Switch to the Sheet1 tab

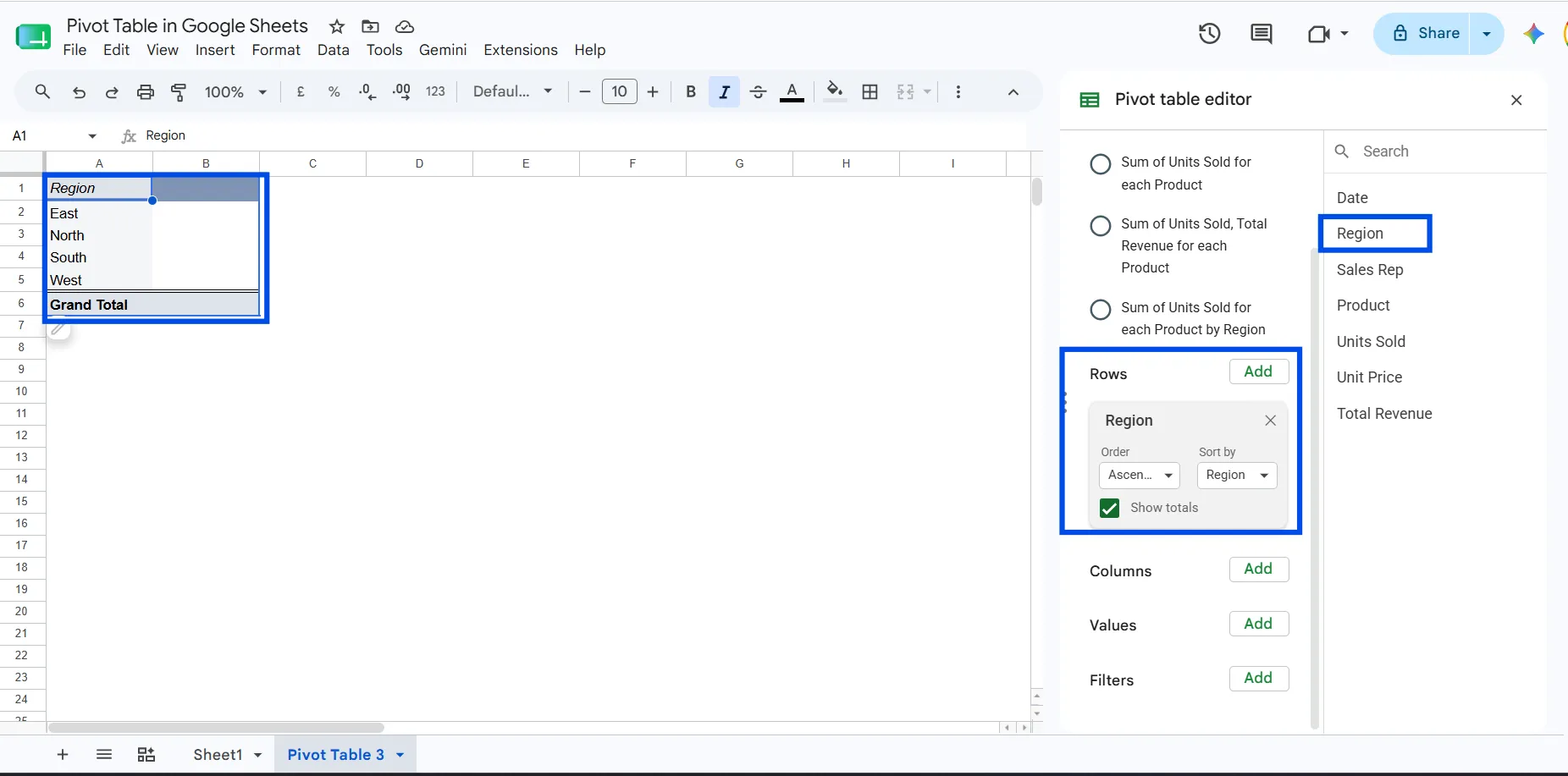[218, 755]
